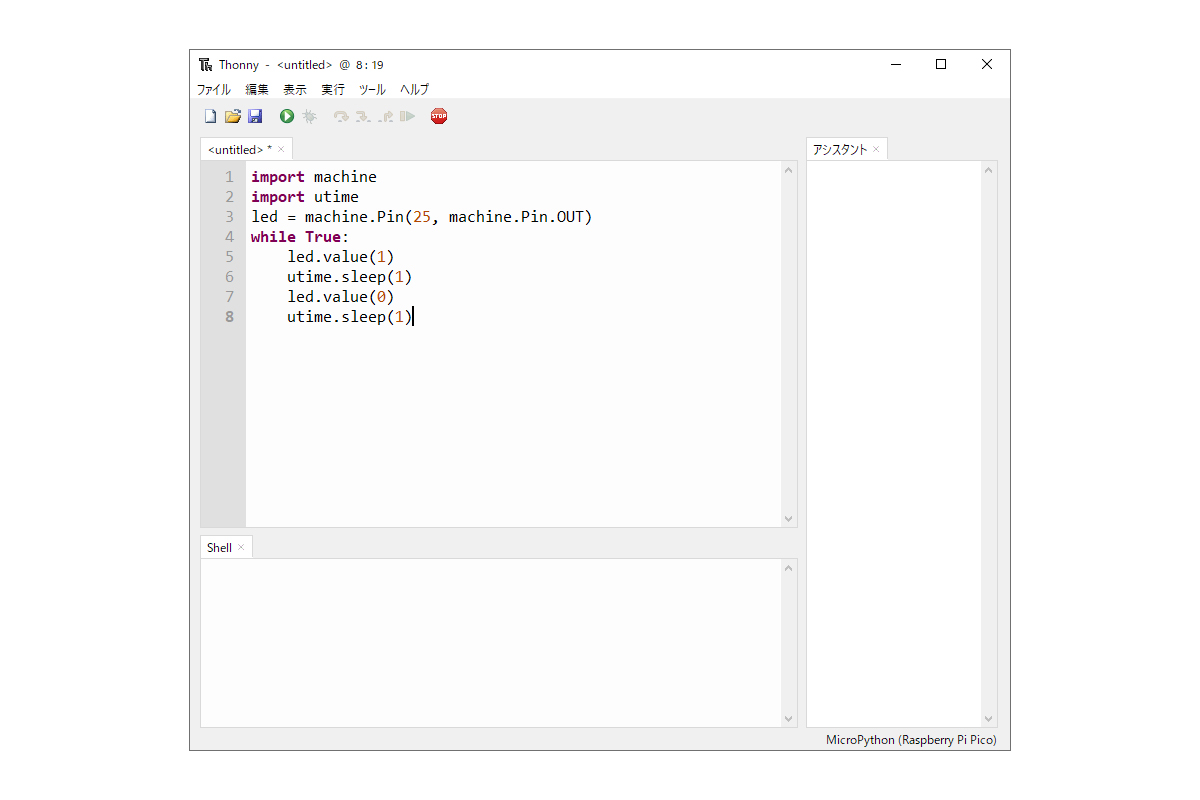Screen dimensions: 1200x800
Task: Open the 表示 menu
Action: pyautogui.click(x=295, y=89)
